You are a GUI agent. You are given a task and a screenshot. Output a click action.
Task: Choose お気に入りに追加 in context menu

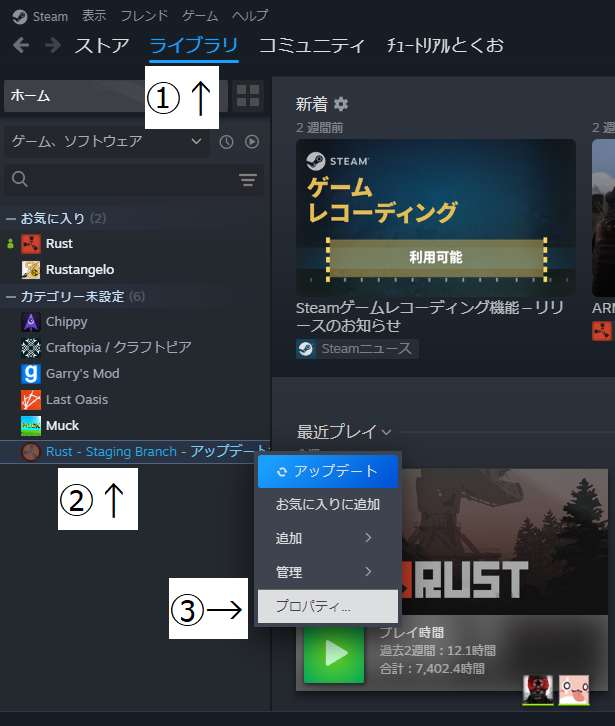coord(328,504)
